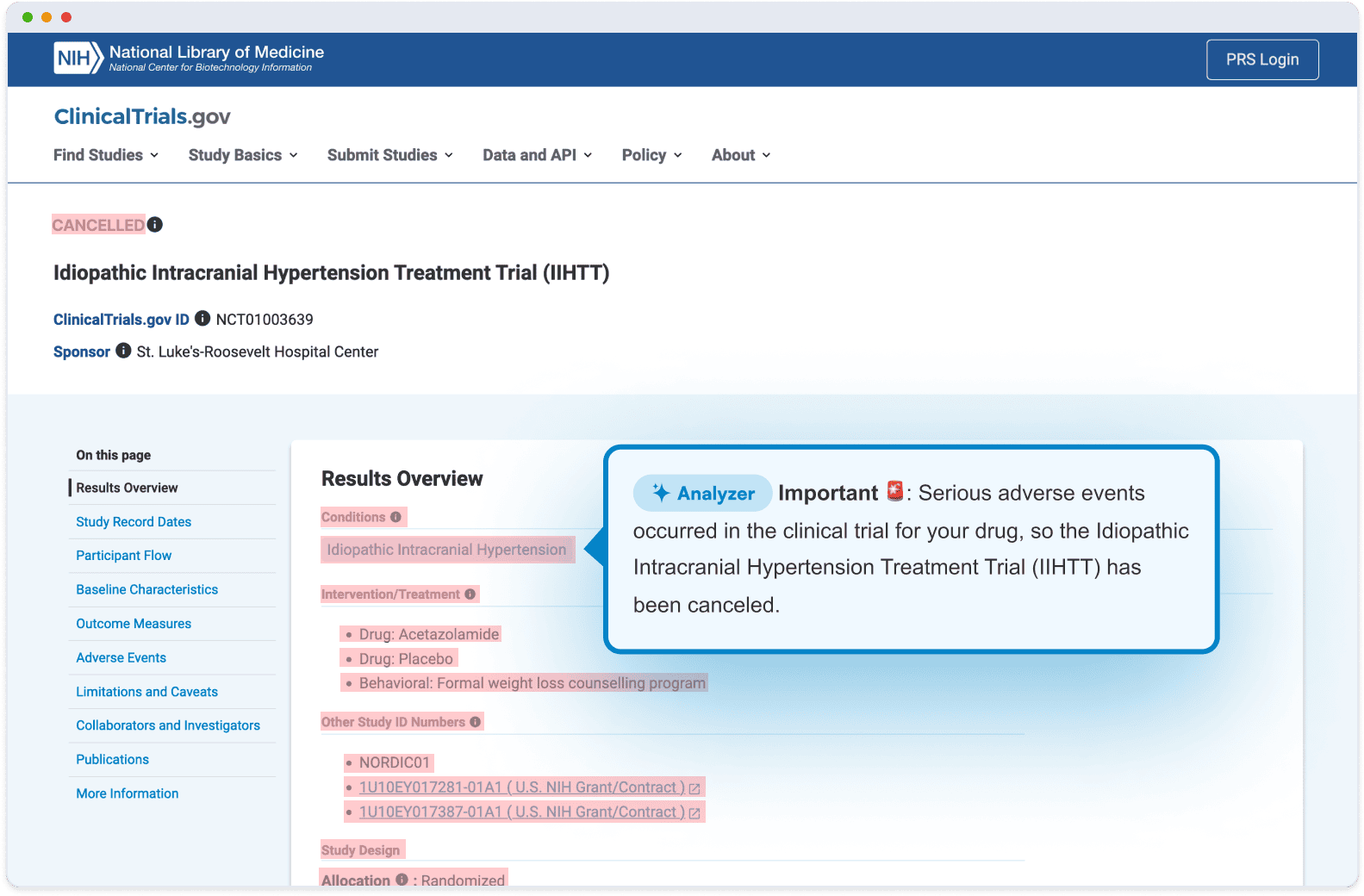Click Drug: Acetazolamide list item
This screenshot has width=1364, height=896.
pos(429,634)
